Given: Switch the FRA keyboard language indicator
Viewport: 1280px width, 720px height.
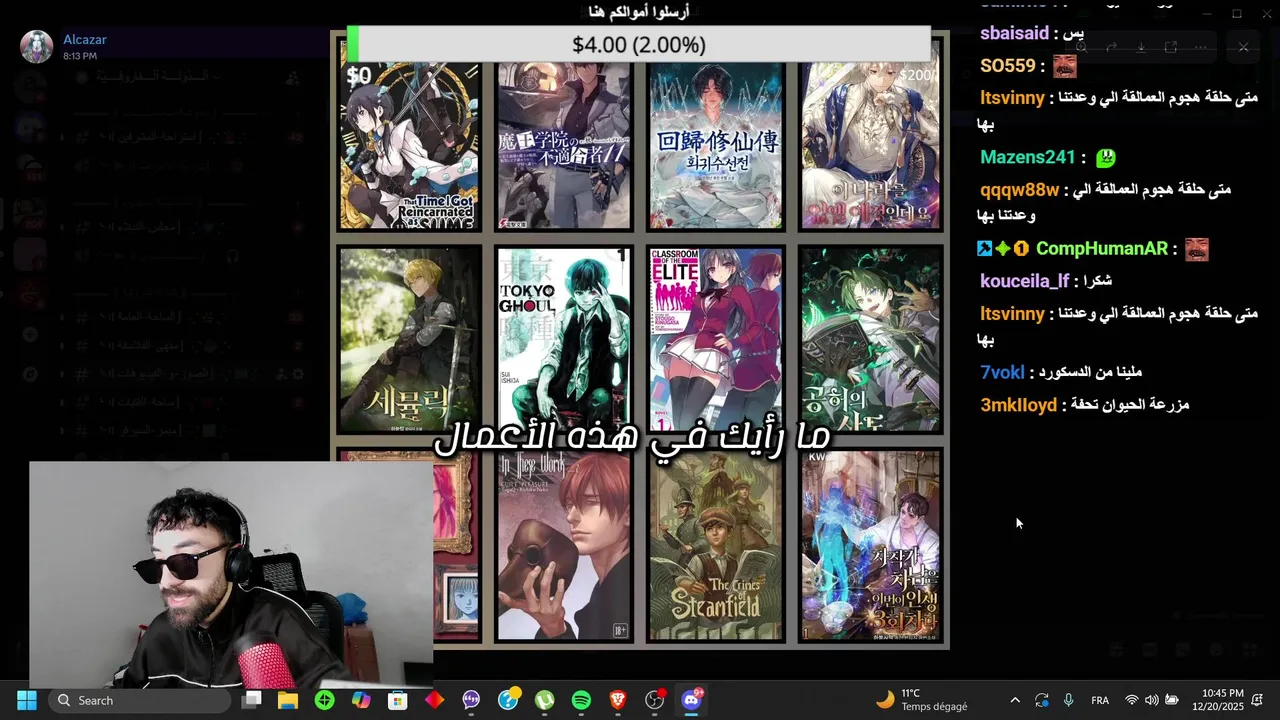Looking at the screenshot, I should 1100,700.
